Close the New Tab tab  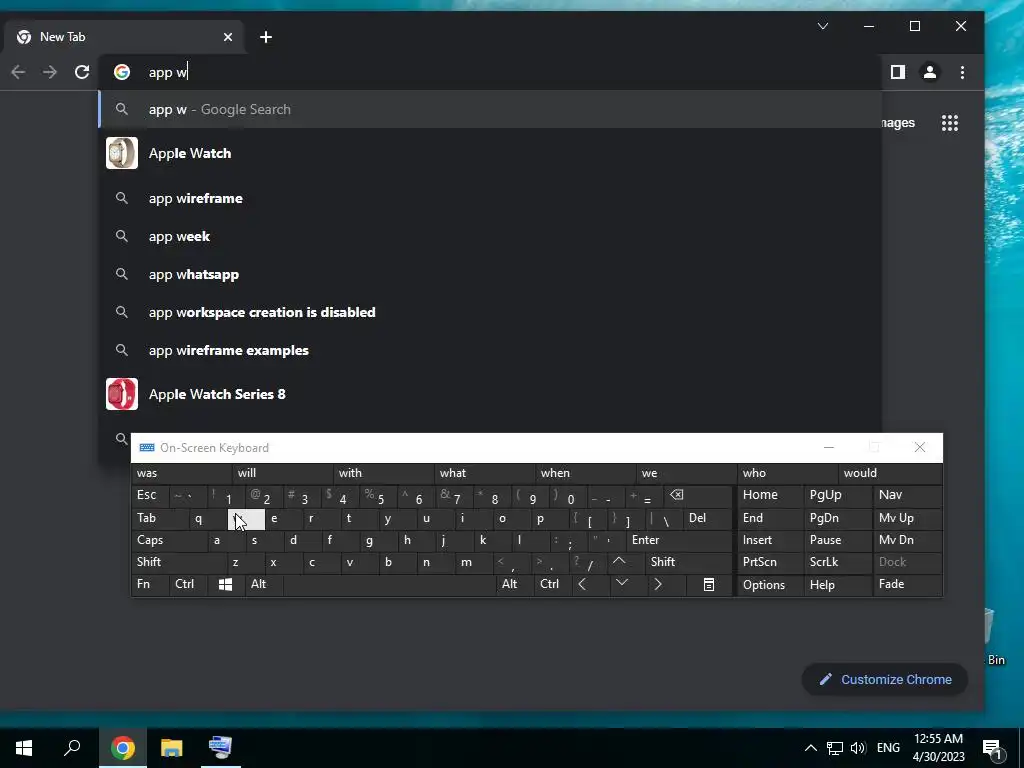228,37
